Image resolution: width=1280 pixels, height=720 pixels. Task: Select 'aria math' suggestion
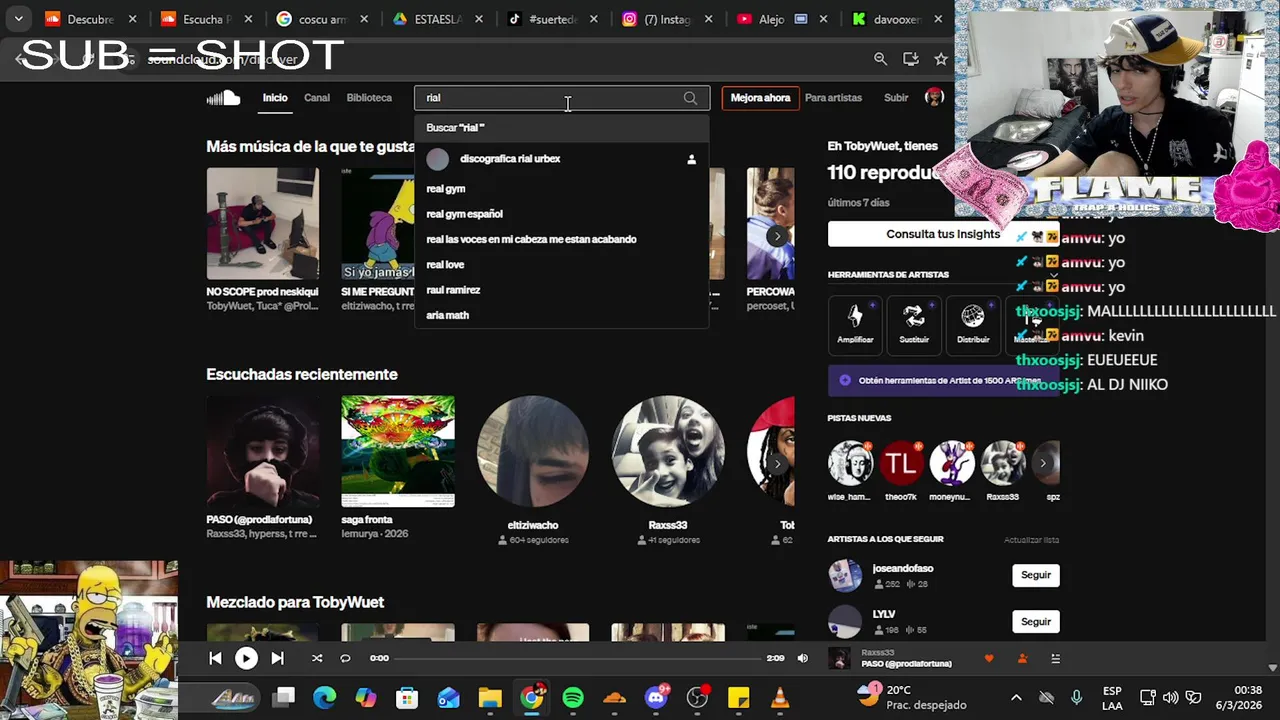pyautogui.click(x=562, y=315)
